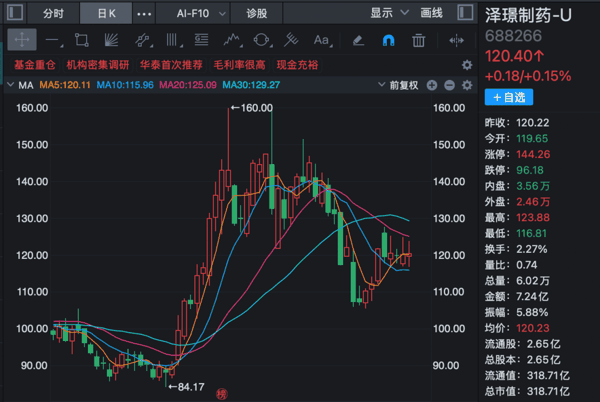
Task: Open the 诊股 tab
Action: click(256, 13)
